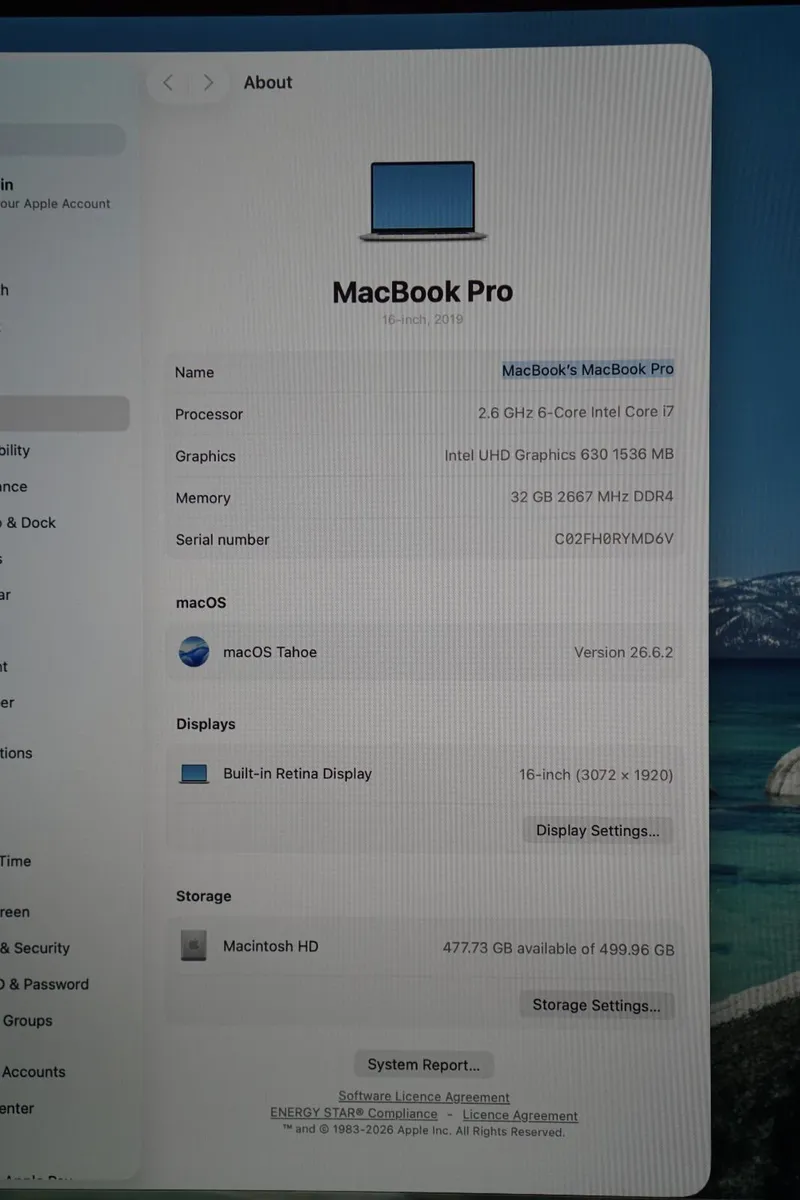Click the 32 GB 2667 MHz DDR4 value
The image size is (800, 1200).
click(592, 497)
